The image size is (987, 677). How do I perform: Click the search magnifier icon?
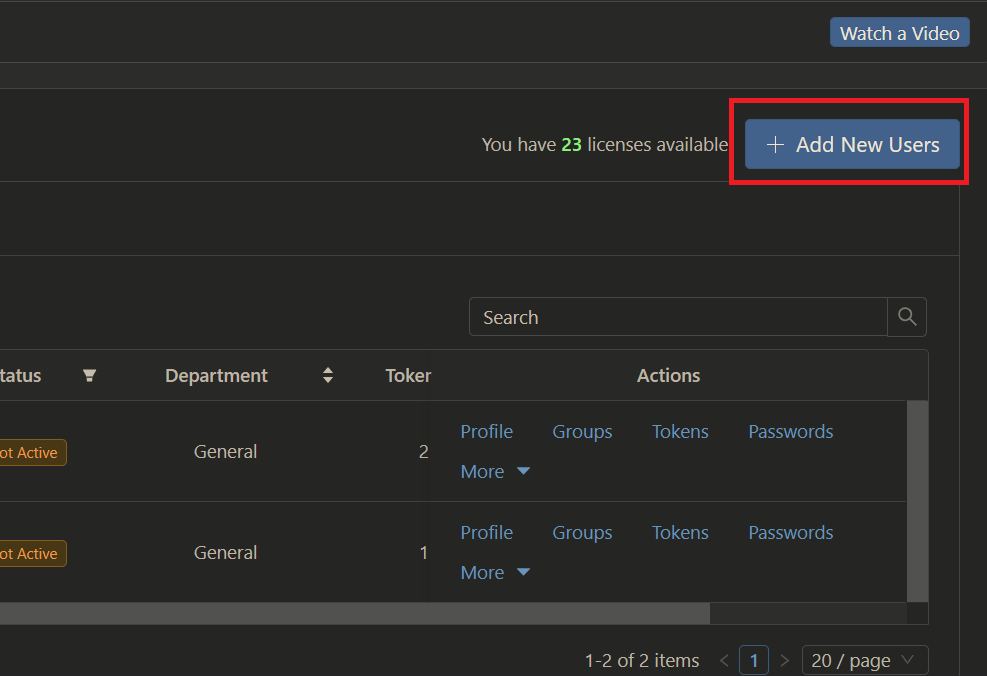click(906, 316)
